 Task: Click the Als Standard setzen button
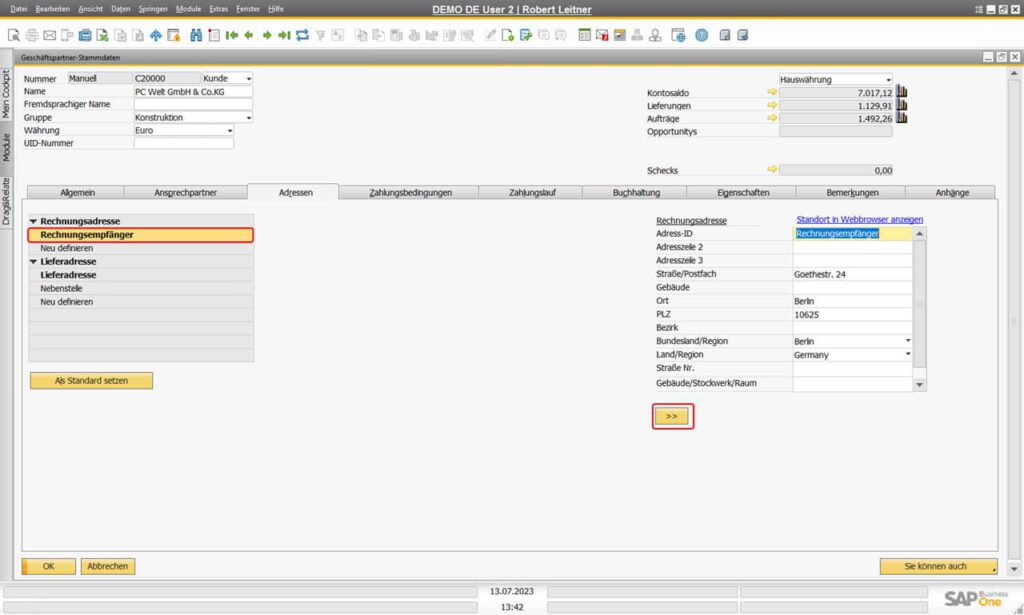(x=91, y=381)
